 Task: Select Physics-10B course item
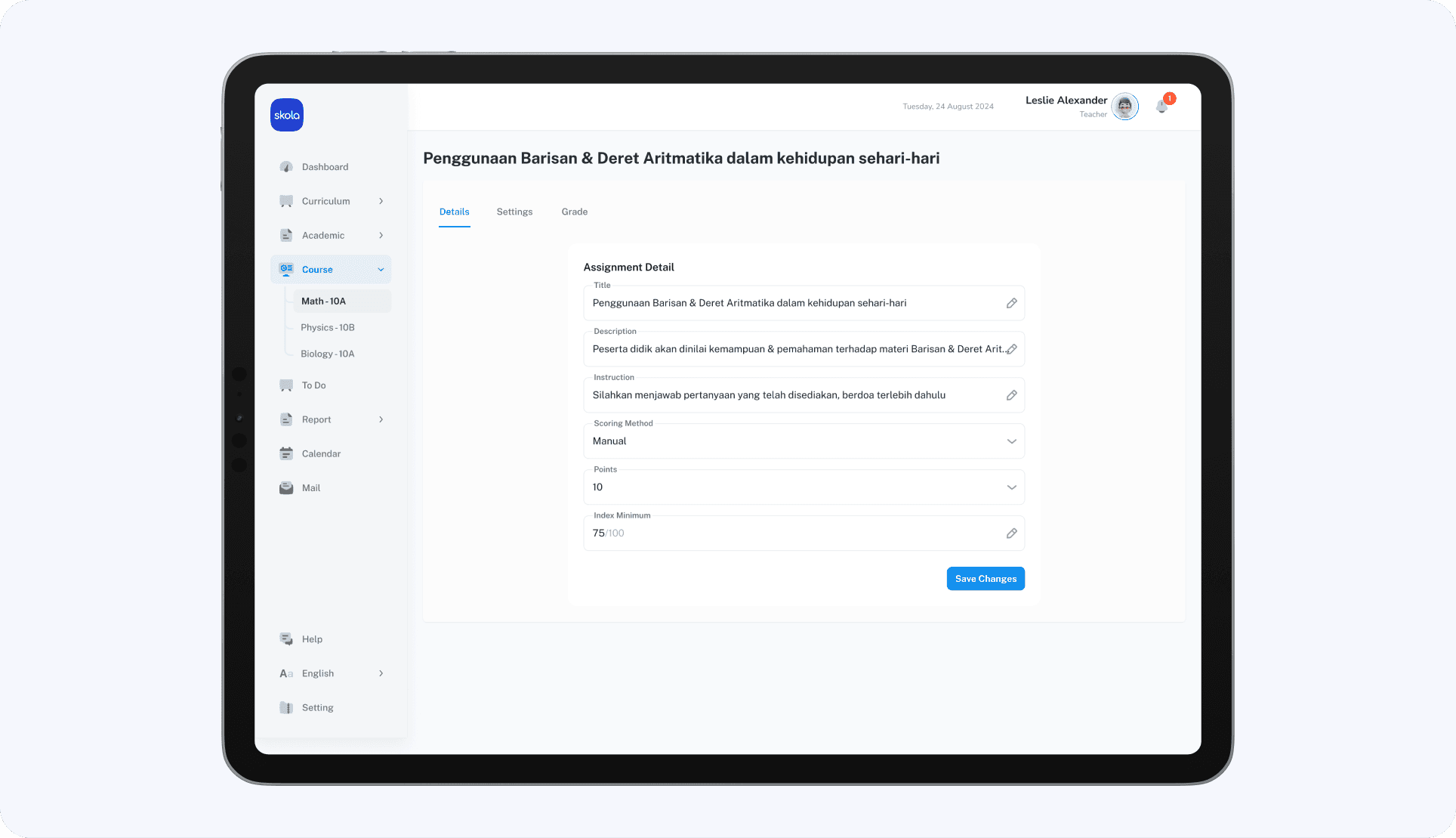tap(328, 327)
